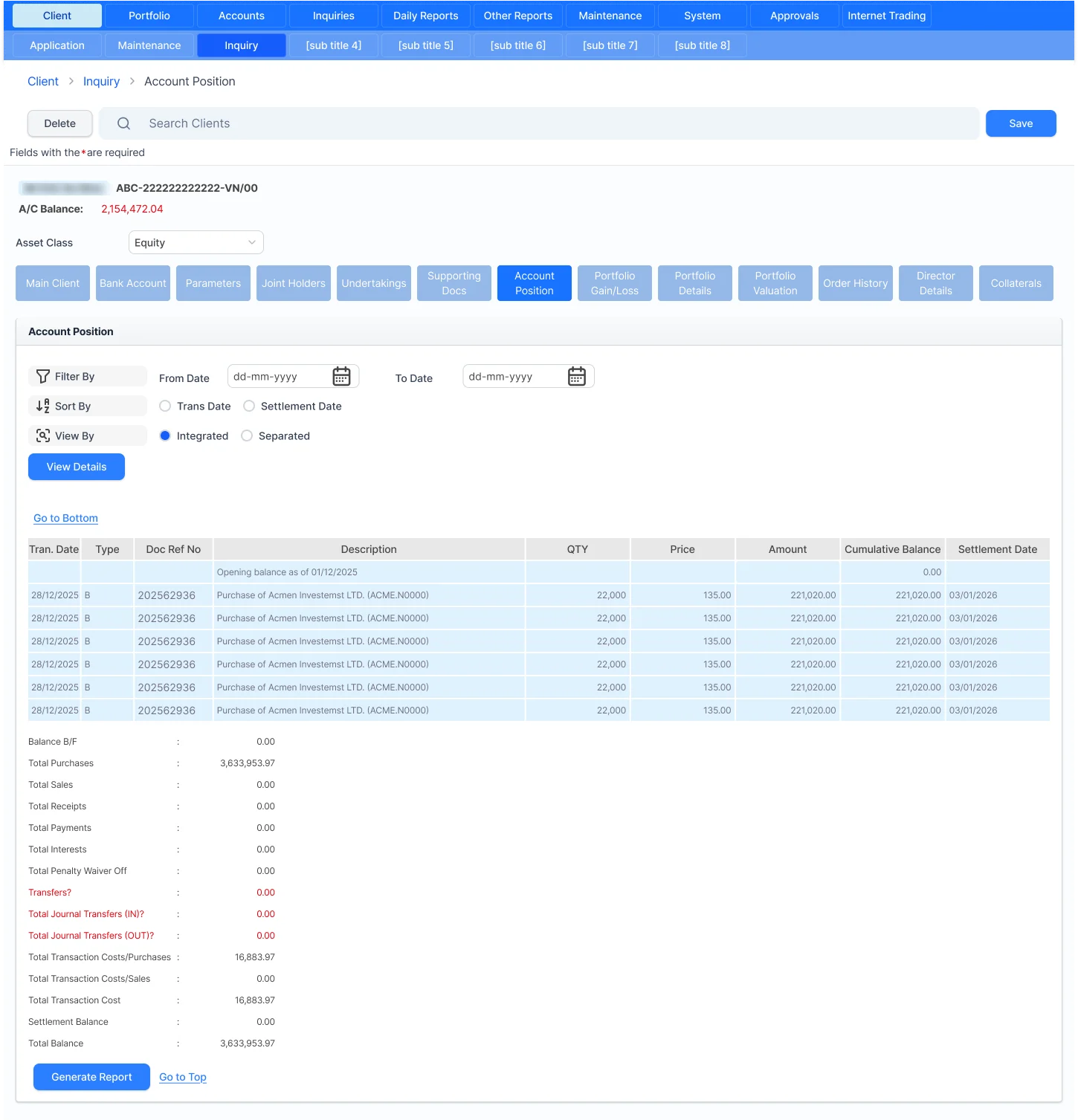Image resolution: width=1078 pixels, height=1120 pixels.
Task: Open the Portfolio top menu
Action: 149,16
